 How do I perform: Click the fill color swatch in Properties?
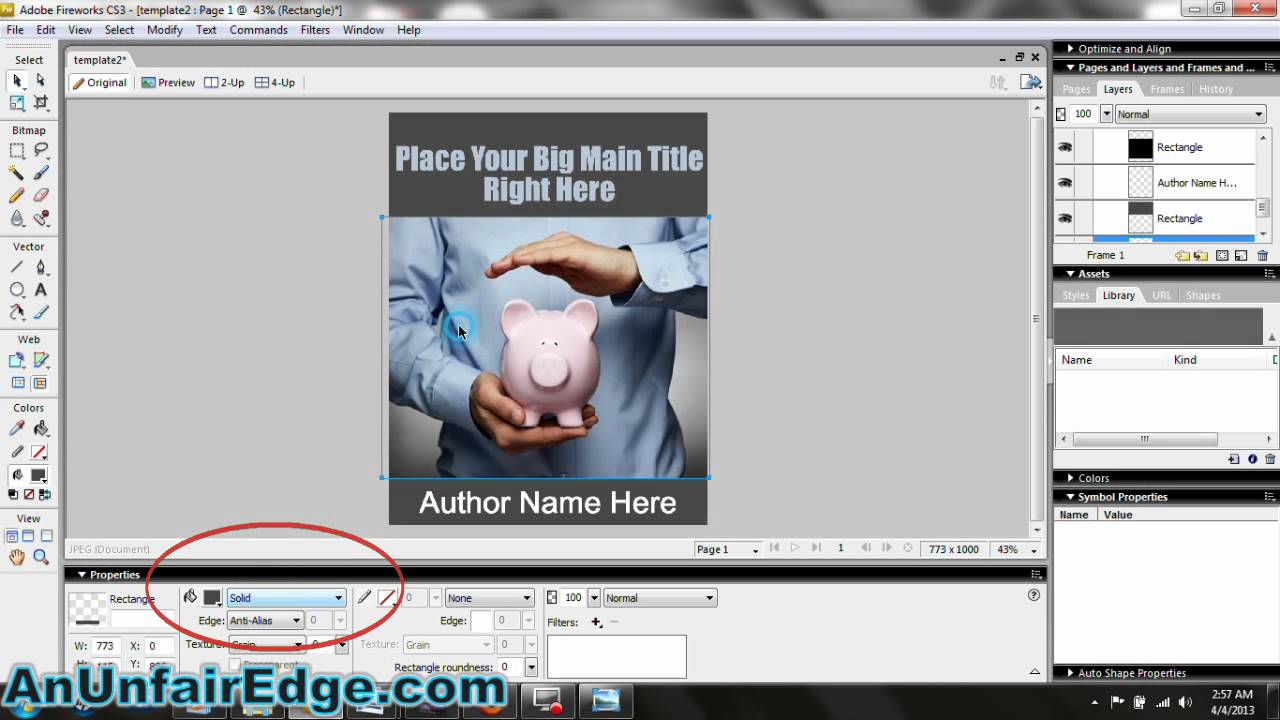pos(212,598)
